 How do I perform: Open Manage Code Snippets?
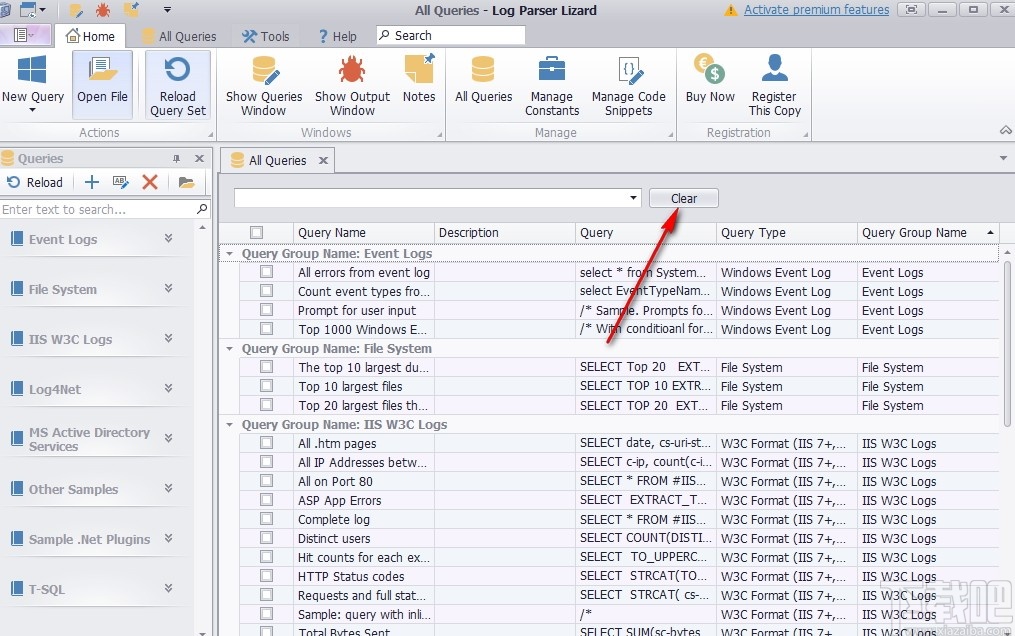click(x=629, y=86)
